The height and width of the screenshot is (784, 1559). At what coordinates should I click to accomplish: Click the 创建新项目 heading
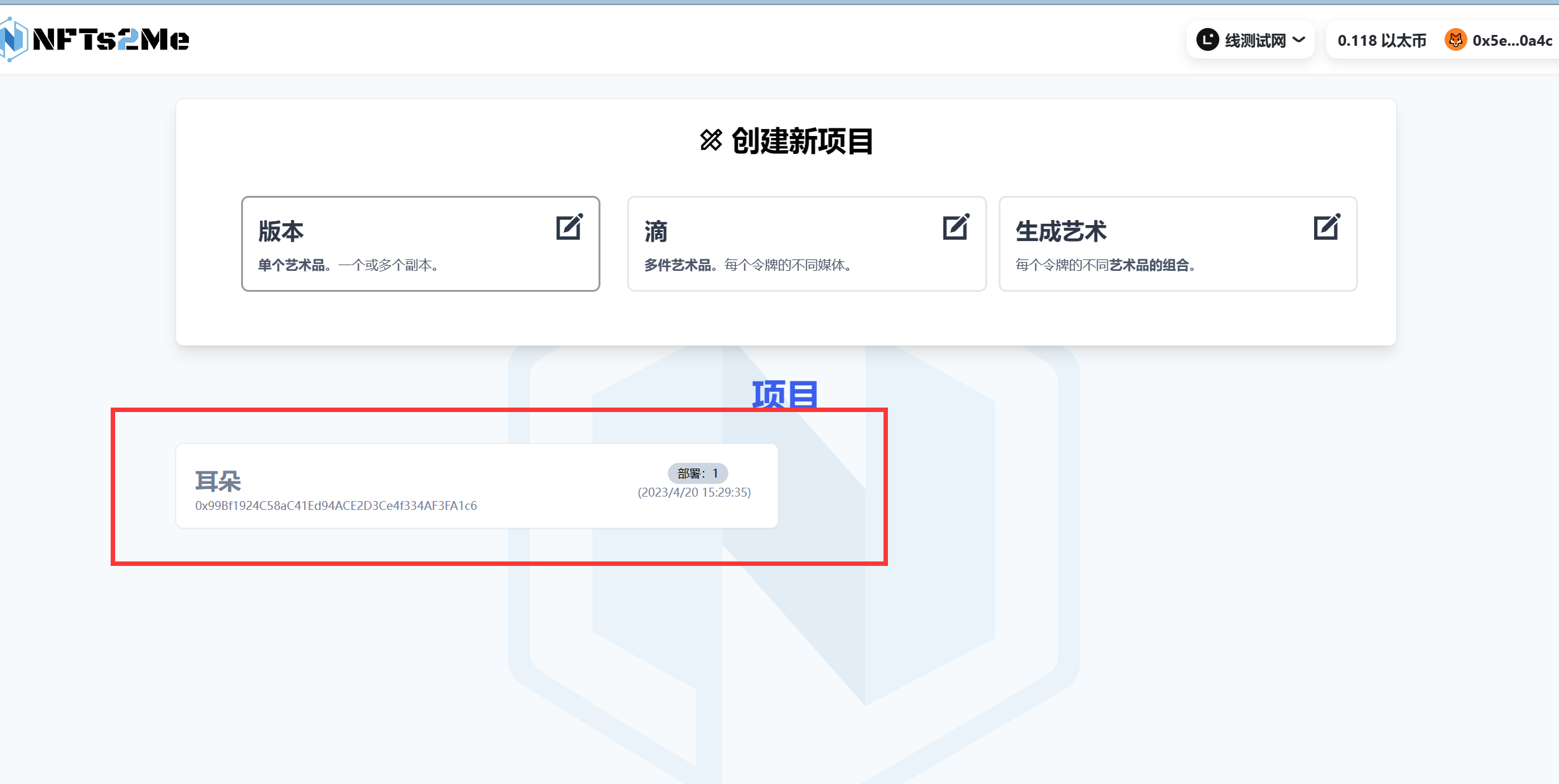point(802,141)
